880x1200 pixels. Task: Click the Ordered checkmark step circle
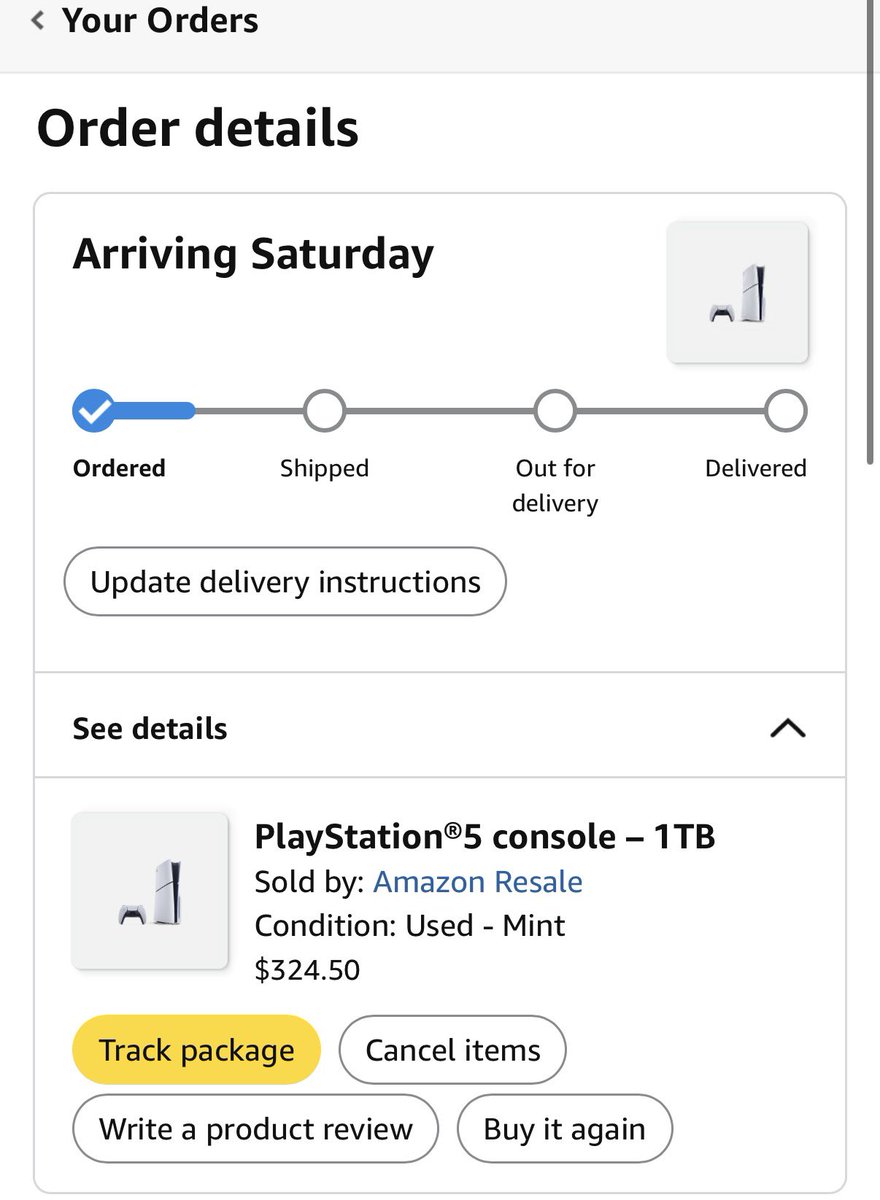click(94, 411)
